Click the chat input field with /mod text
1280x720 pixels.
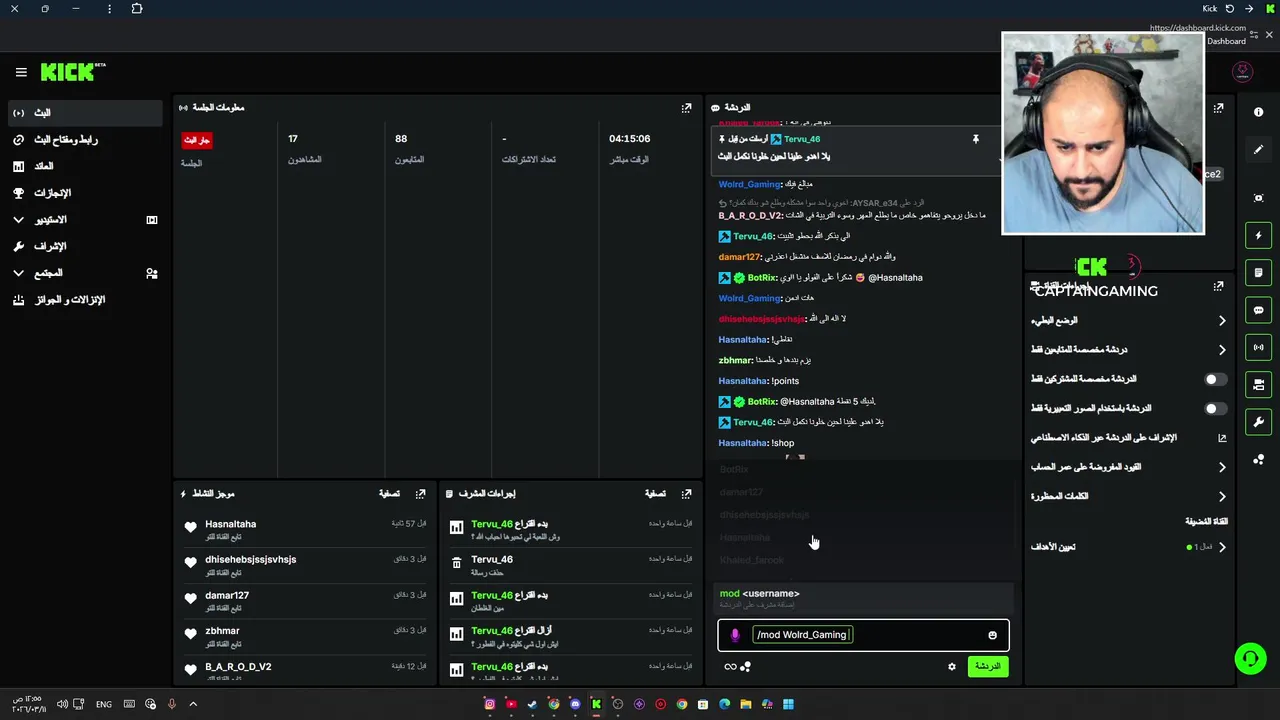tap(865, 635)
